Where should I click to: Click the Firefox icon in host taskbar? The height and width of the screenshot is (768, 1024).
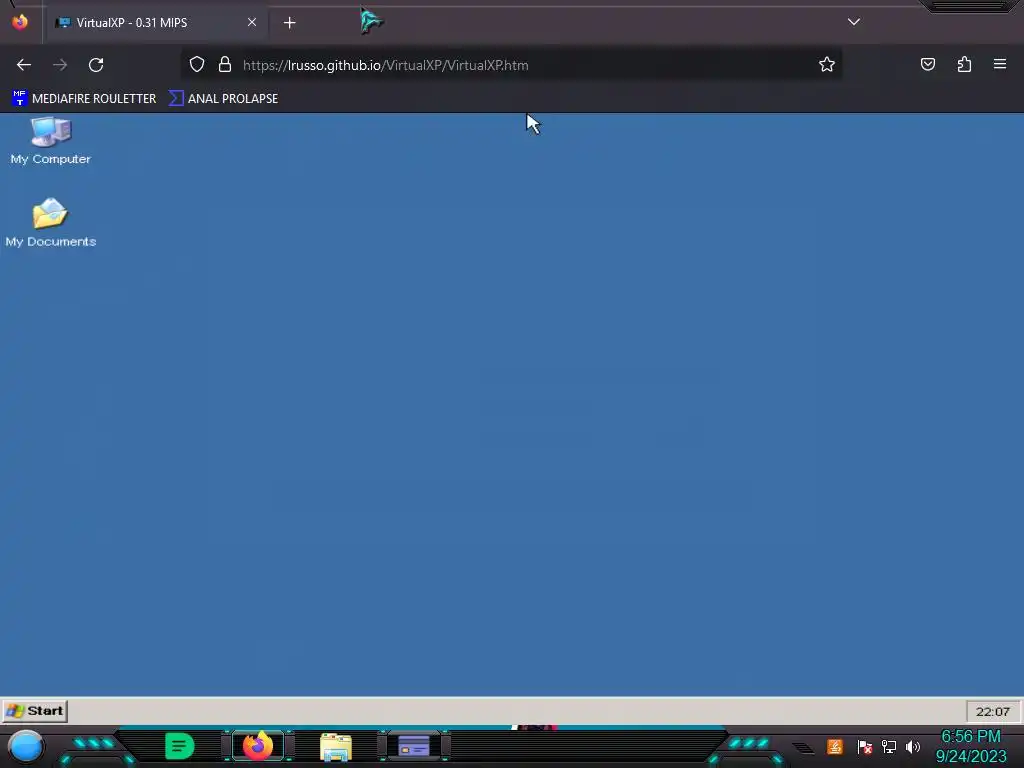[x=258, y=746]
